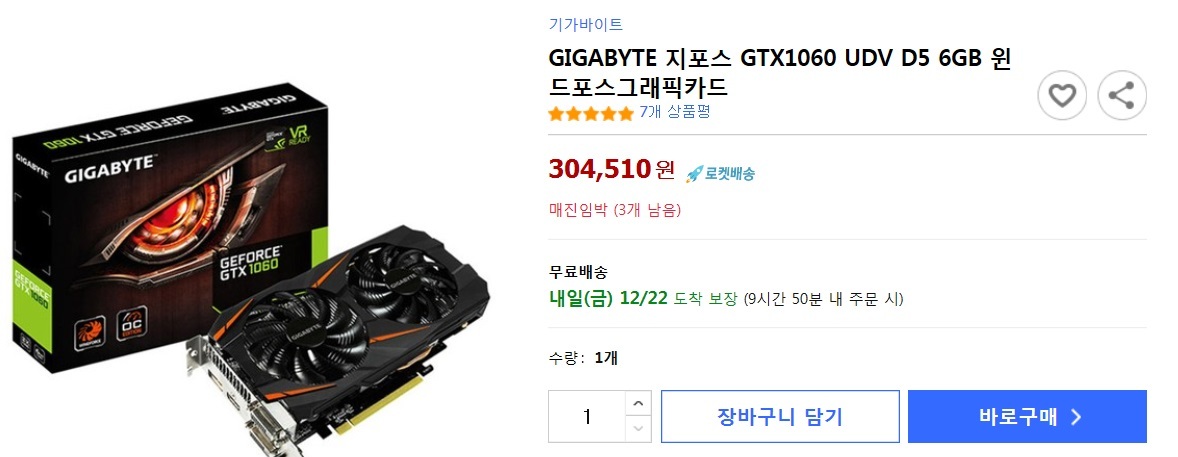1178x457 pixels.
Task: Click the quantity number input box
Action: [587, 416]
